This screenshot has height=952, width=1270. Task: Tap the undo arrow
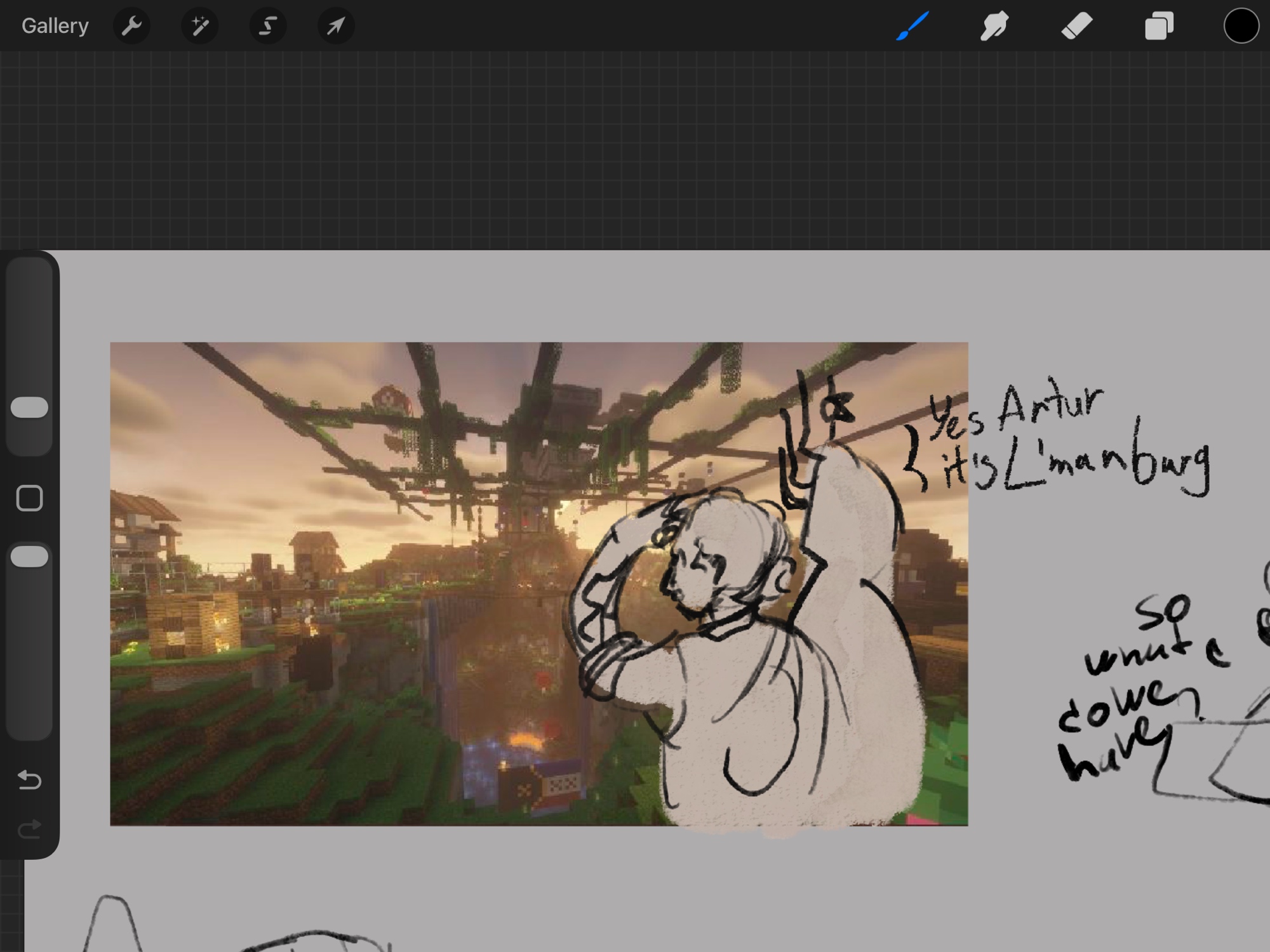[29, 779]
